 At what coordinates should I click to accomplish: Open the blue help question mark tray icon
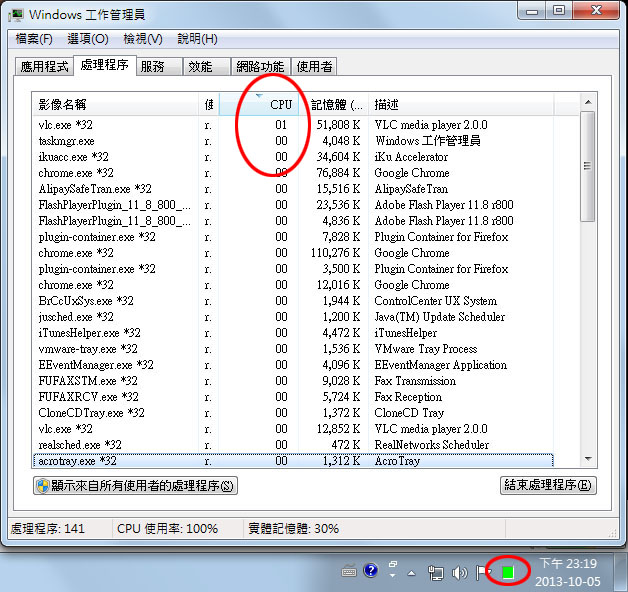(x=371, y=570)
